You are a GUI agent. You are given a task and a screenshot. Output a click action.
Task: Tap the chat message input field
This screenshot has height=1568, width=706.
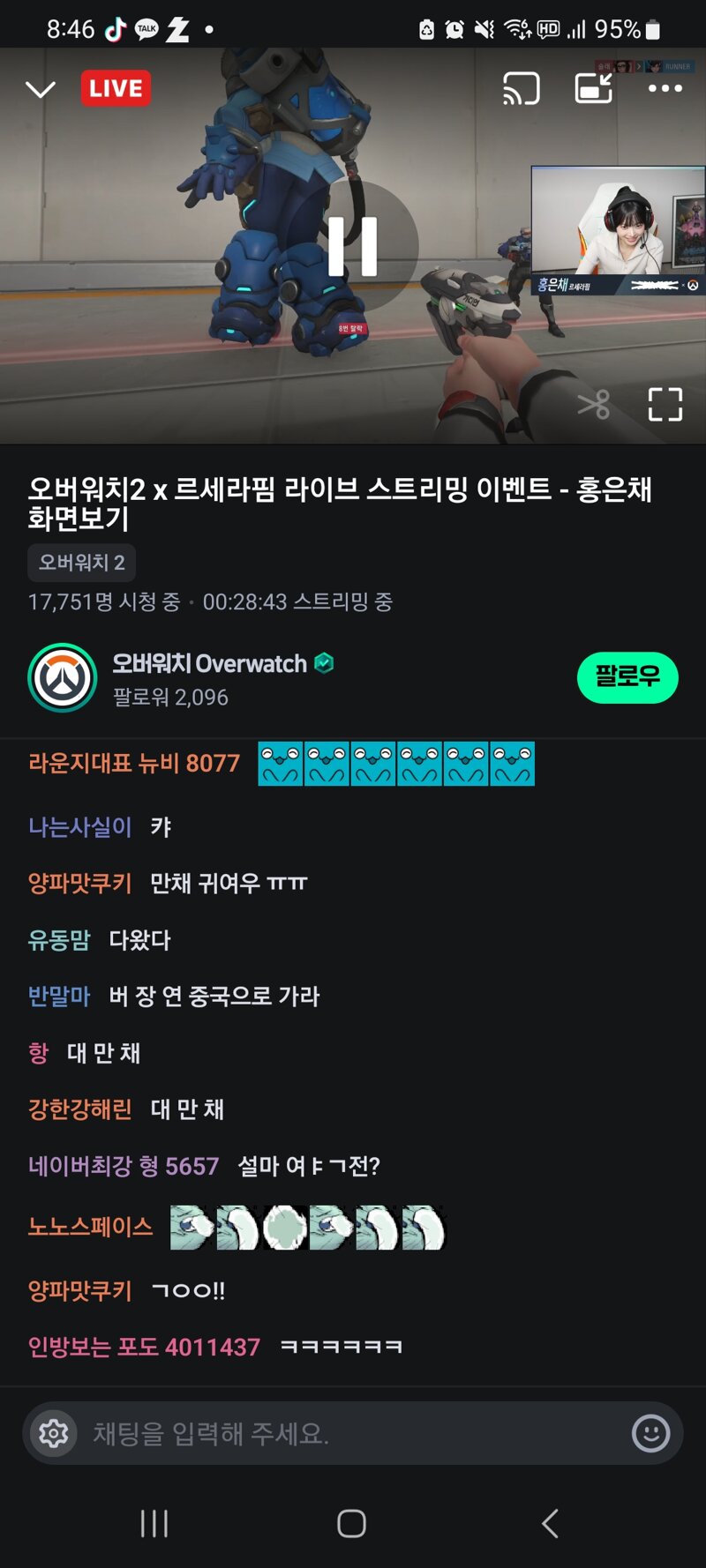[353, 1433]
